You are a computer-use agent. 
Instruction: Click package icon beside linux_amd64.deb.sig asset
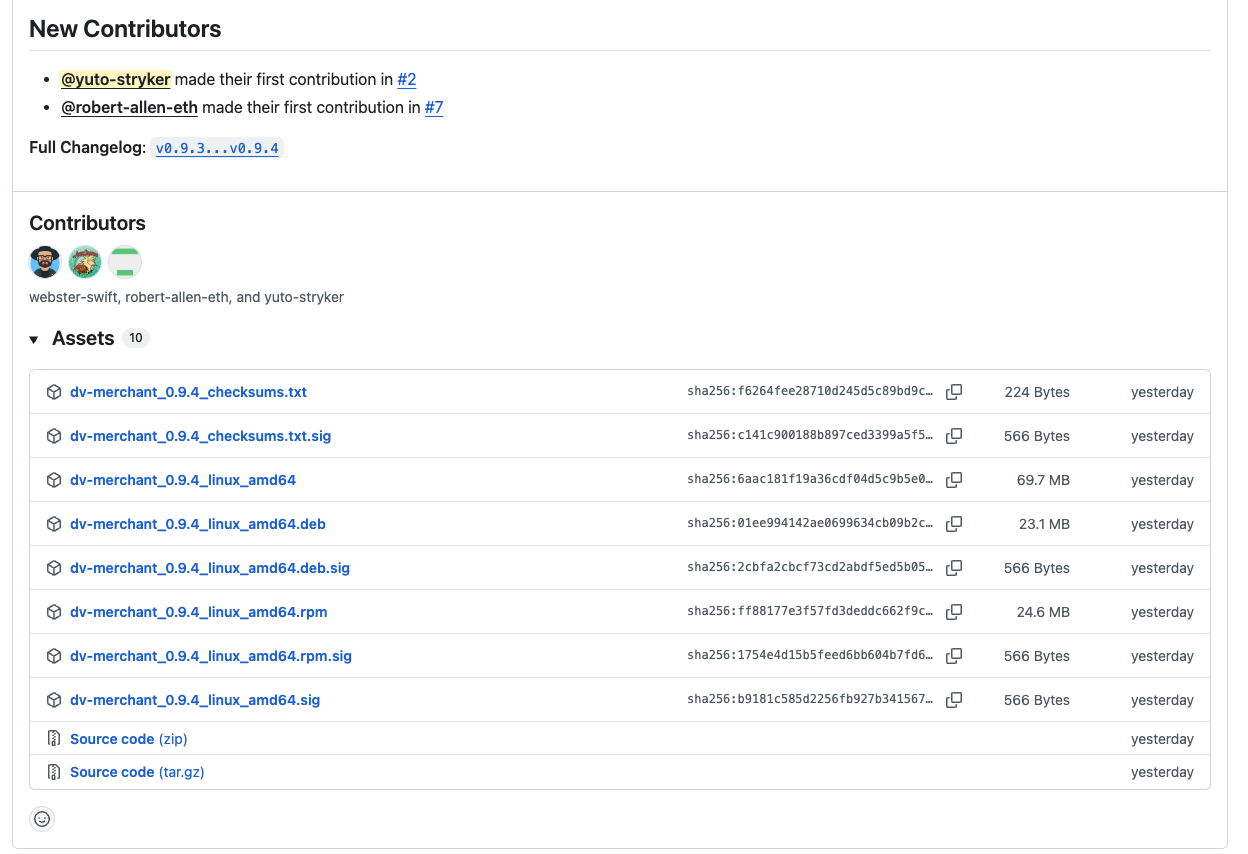(x=54, y=568)
